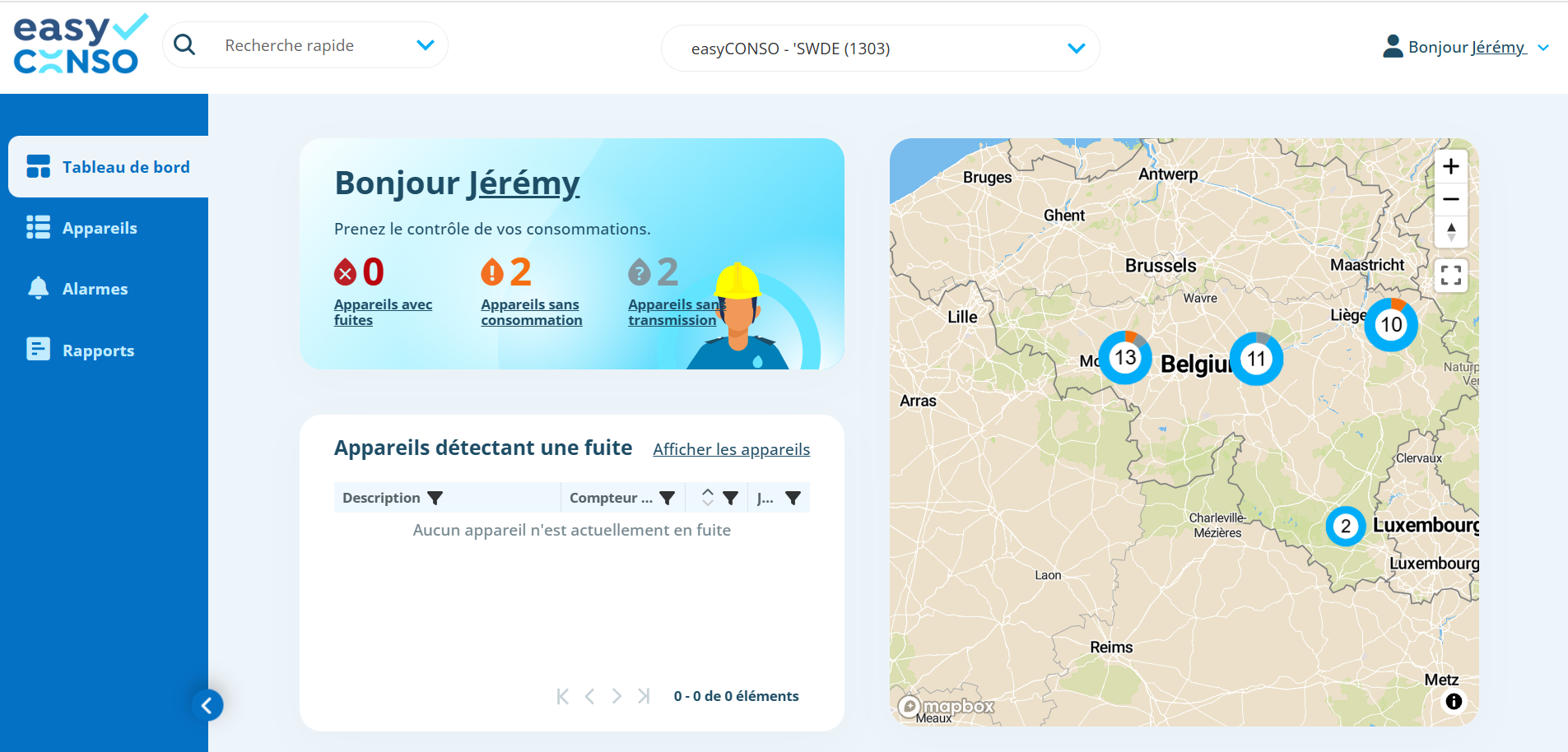The image size is (1568, 752).
Task: Click the magnifying glass search icon
Action: pyautogui.click(x=185, y=45)
